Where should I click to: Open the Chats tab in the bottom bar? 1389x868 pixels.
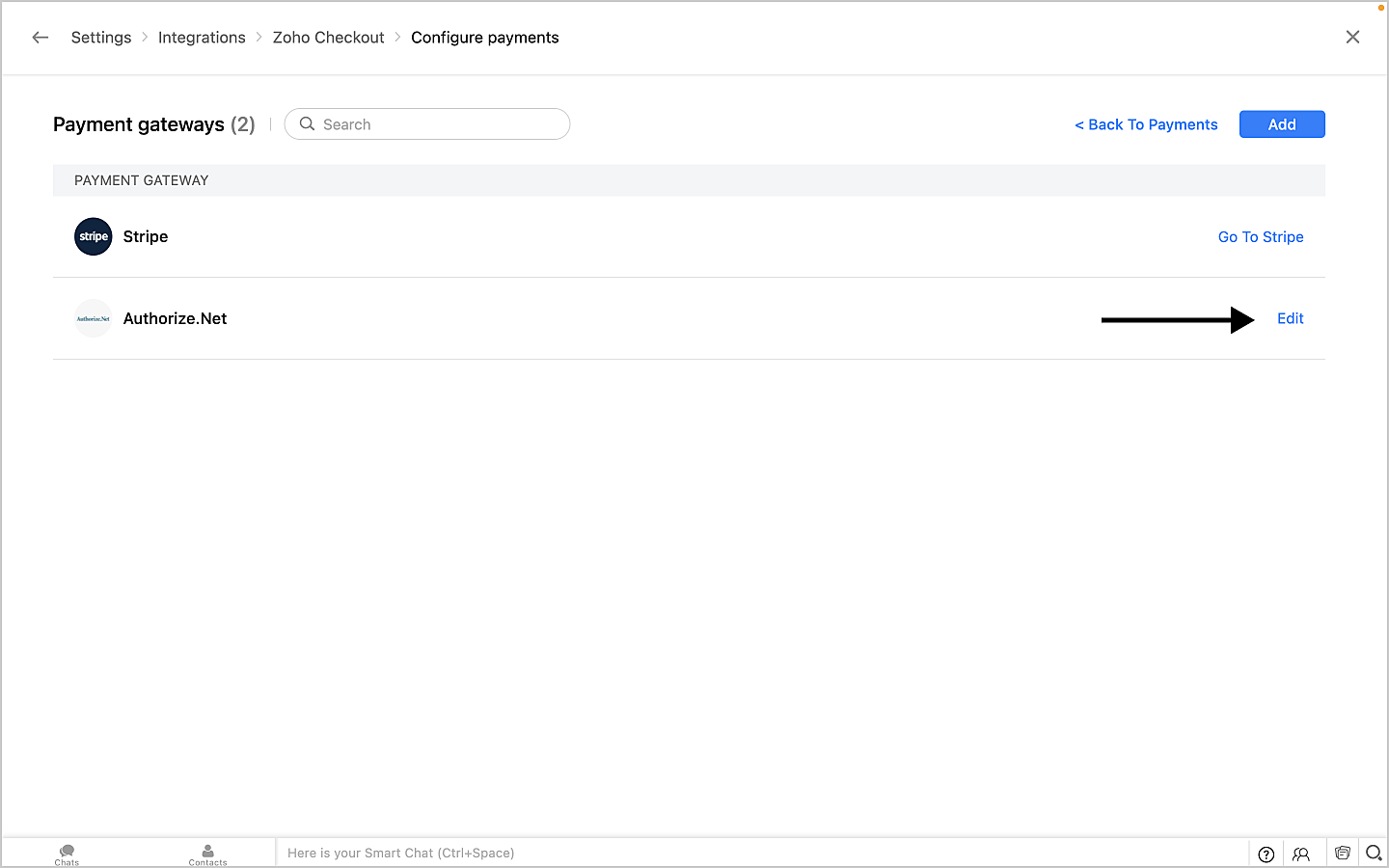click(67, 854)
